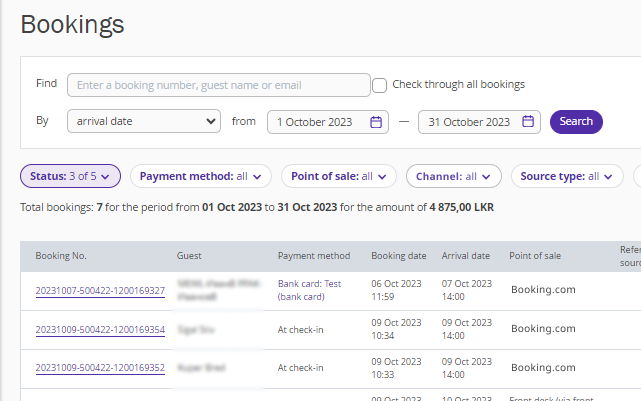Open booking 20231007-500422-1200169327
The image size is (641, 401).
pyautogui.click(x=100, y=263)
